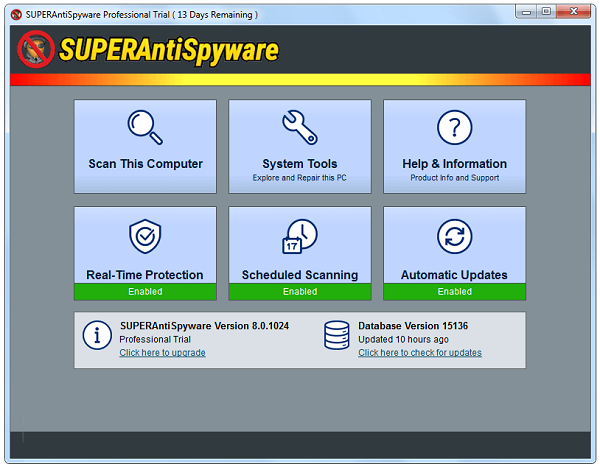Toggle Automatic Updates Enabled status bar
Viewport: 600px width, 467px height.
(x=454, y=291)
